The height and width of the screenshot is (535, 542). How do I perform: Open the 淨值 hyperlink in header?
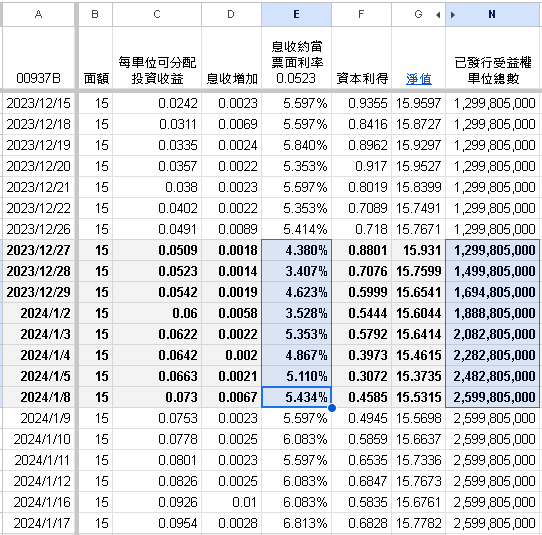click(419, 79)
